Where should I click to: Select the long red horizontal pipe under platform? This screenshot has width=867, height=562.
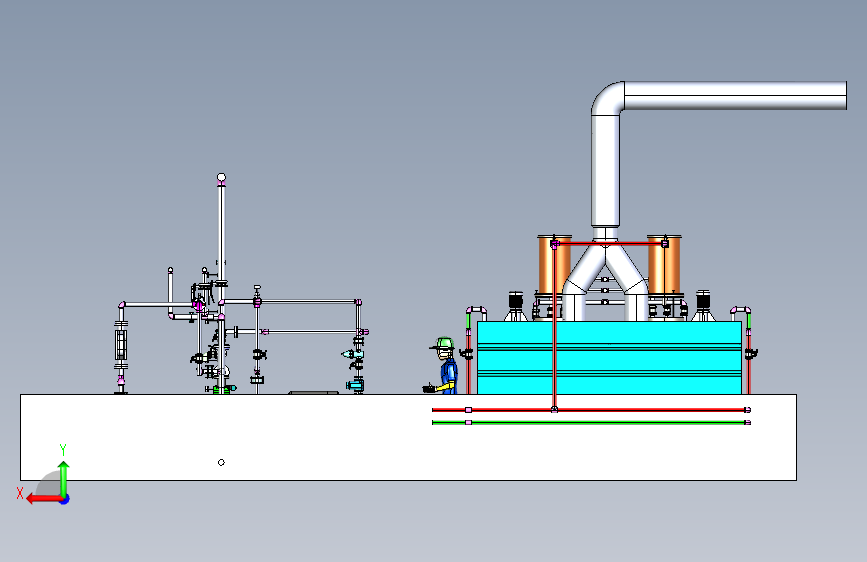[591, 410]
